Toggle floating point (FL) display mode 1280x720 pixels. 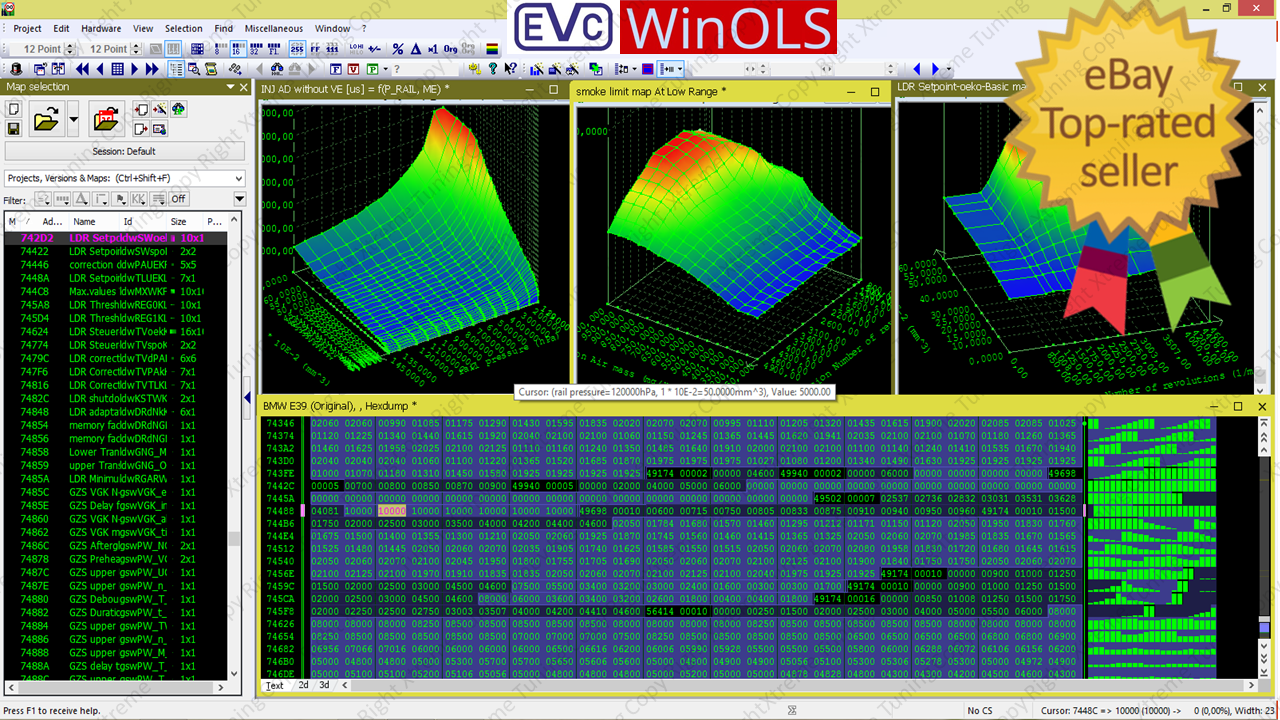(x=274, y=49)
